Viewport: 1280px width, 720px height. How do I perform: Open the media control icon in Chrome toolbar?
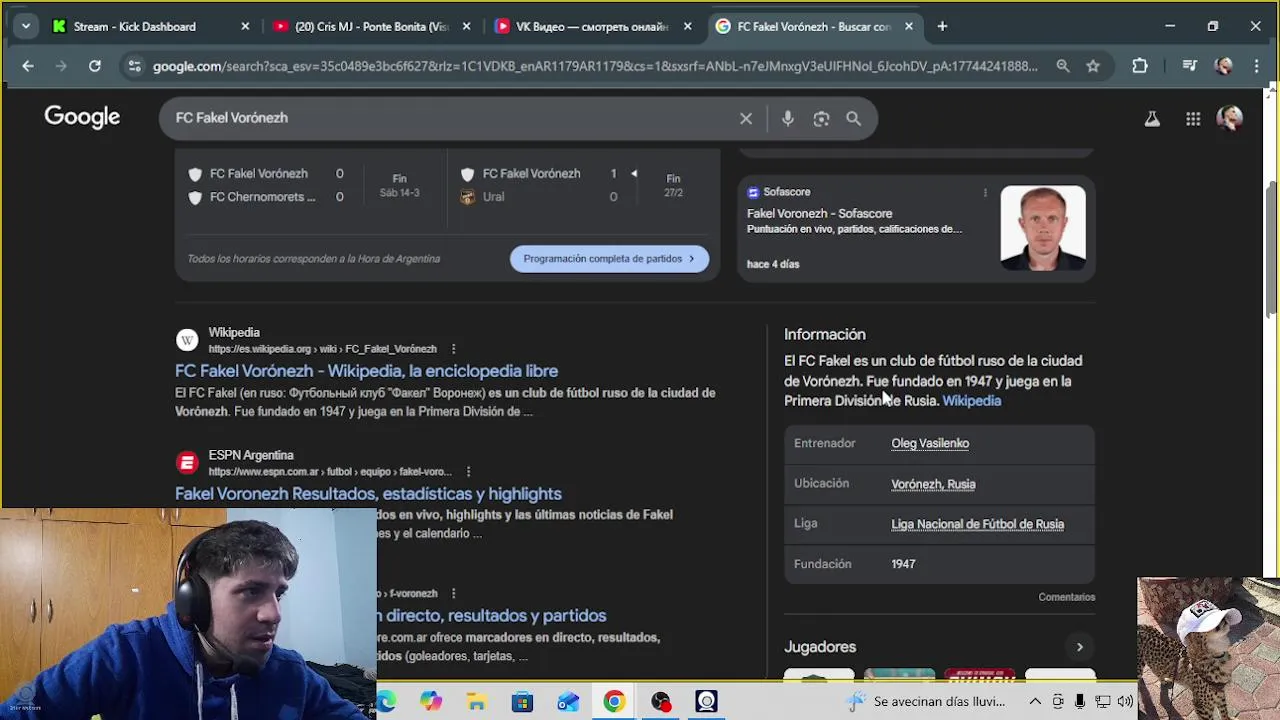[x=1189, y=66]
